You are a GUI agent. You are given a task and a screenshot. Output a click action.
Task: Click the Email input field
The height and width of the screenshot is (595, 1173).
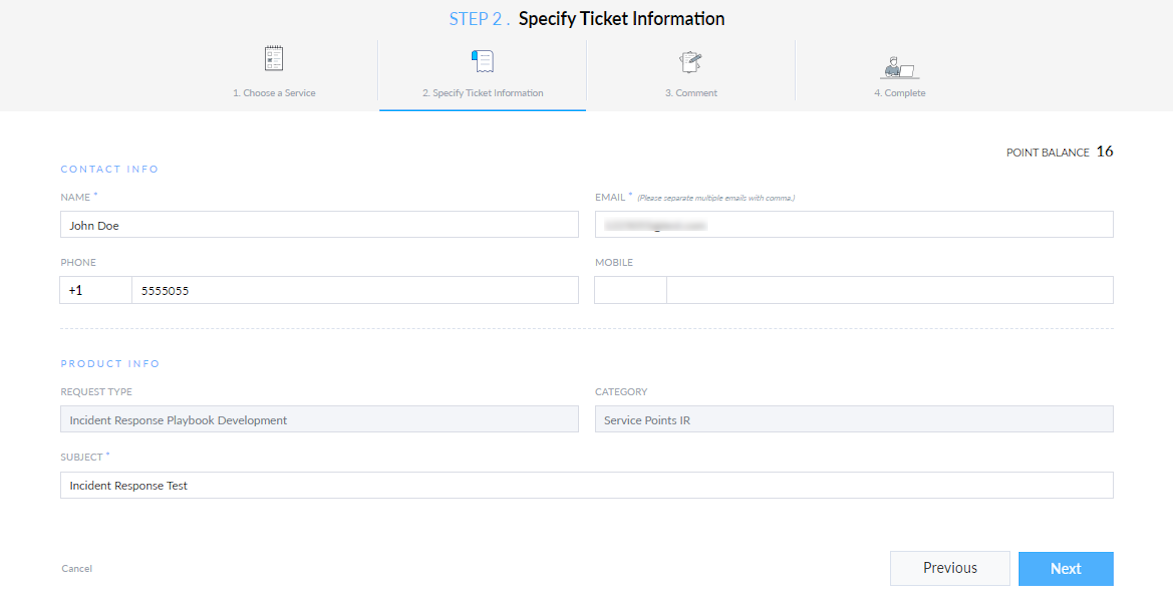pos(854,224)
